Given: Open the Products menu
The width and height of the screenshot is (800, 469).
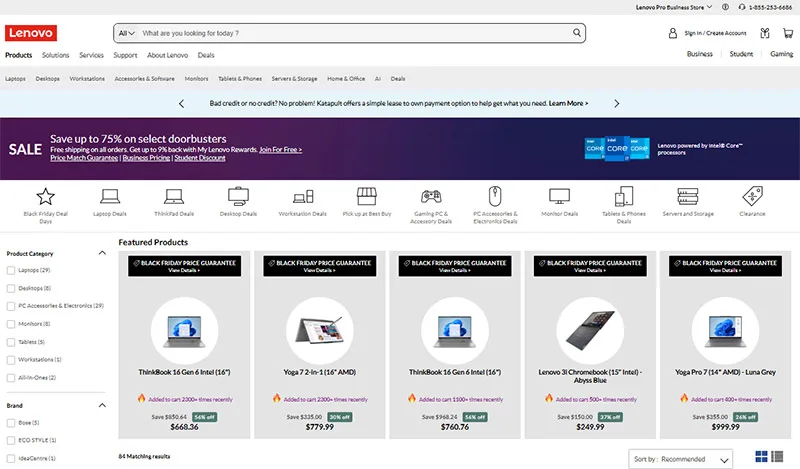Looking at the screenshot, I should pos(18,55).
